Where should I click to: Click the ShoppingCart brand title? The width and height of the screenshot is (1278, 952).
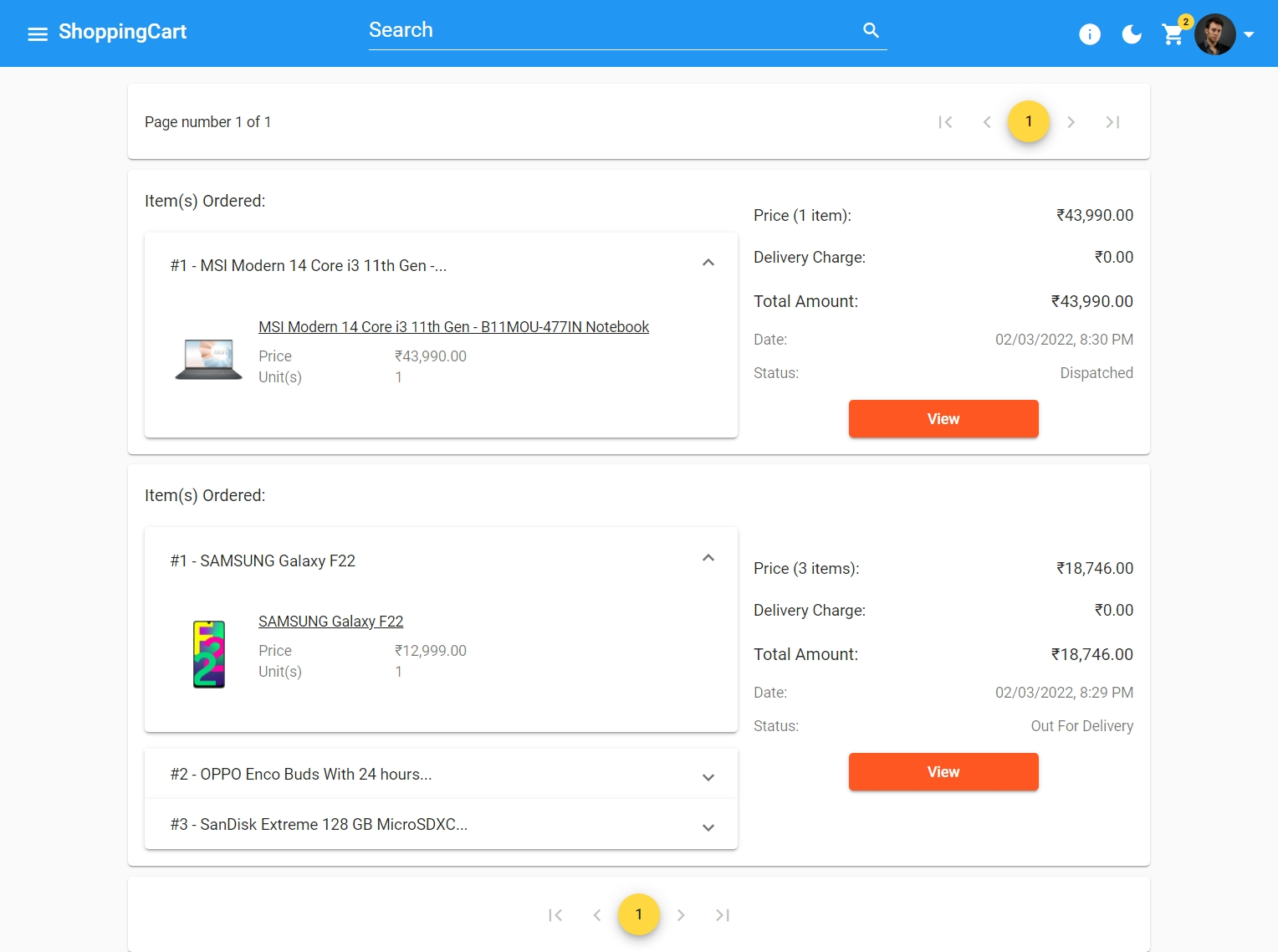[122, 32]
